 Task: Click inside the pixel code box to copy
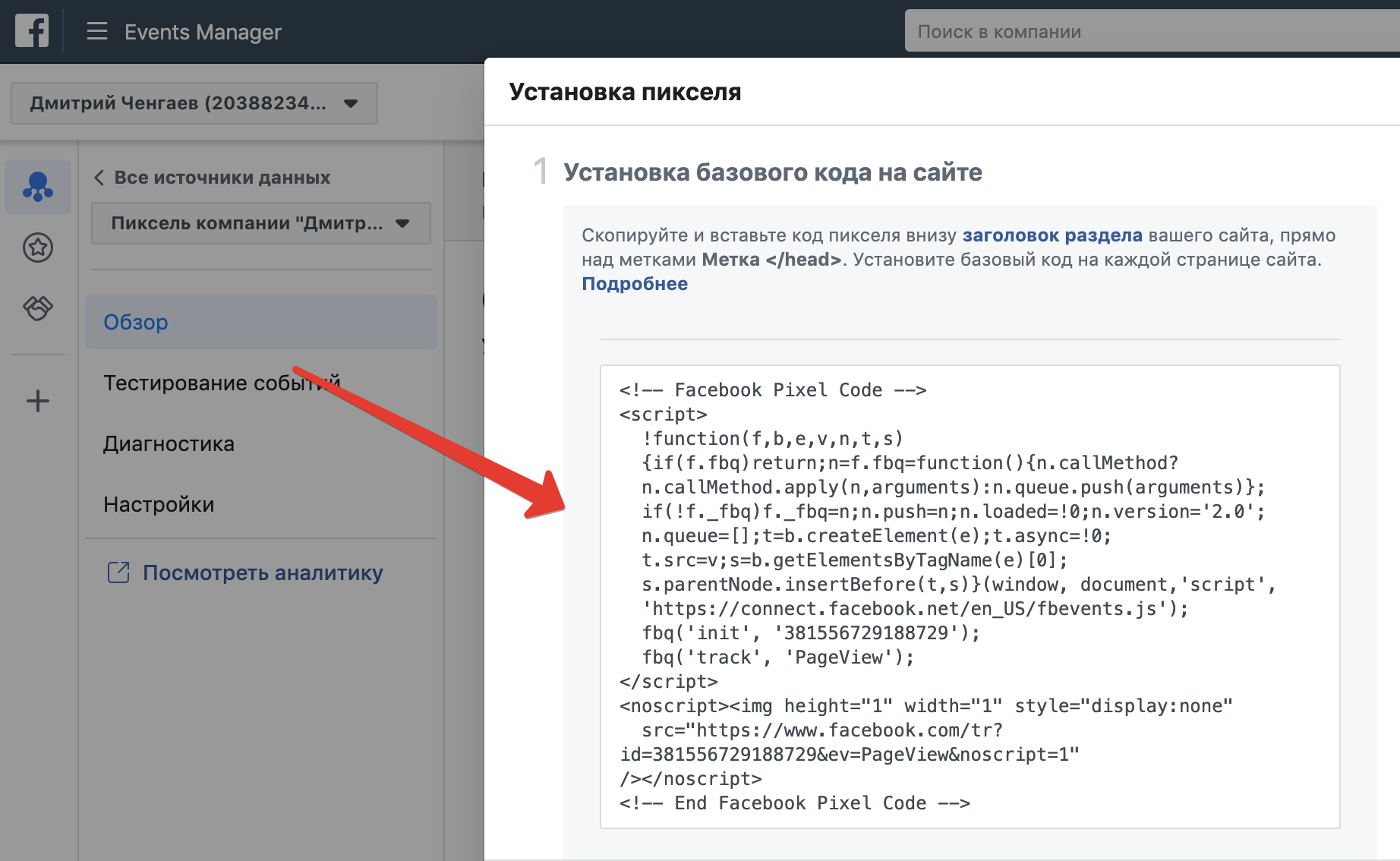[970, 597]
